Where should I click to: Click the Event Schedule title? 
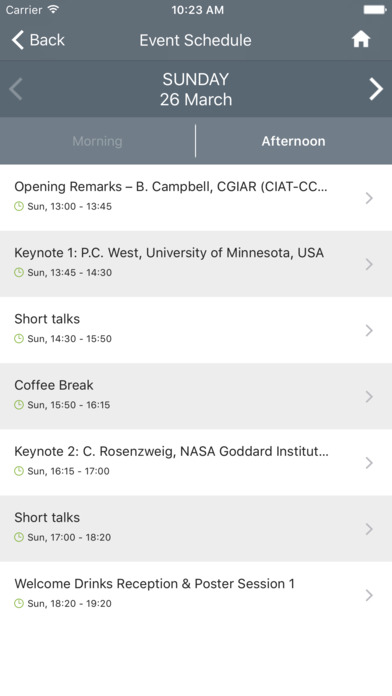click(195, 40)
